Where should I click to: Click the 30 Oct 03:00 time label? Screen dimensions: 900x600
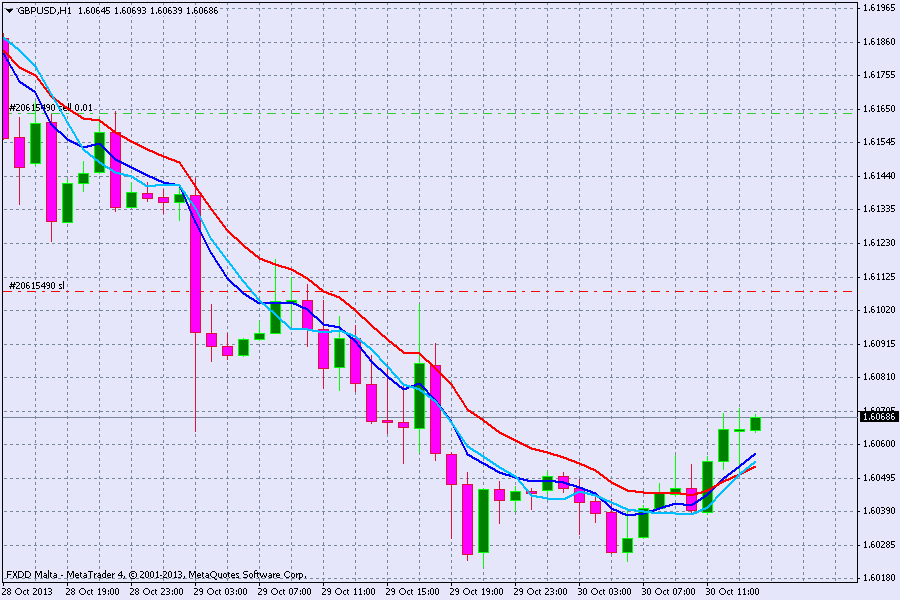606,592
